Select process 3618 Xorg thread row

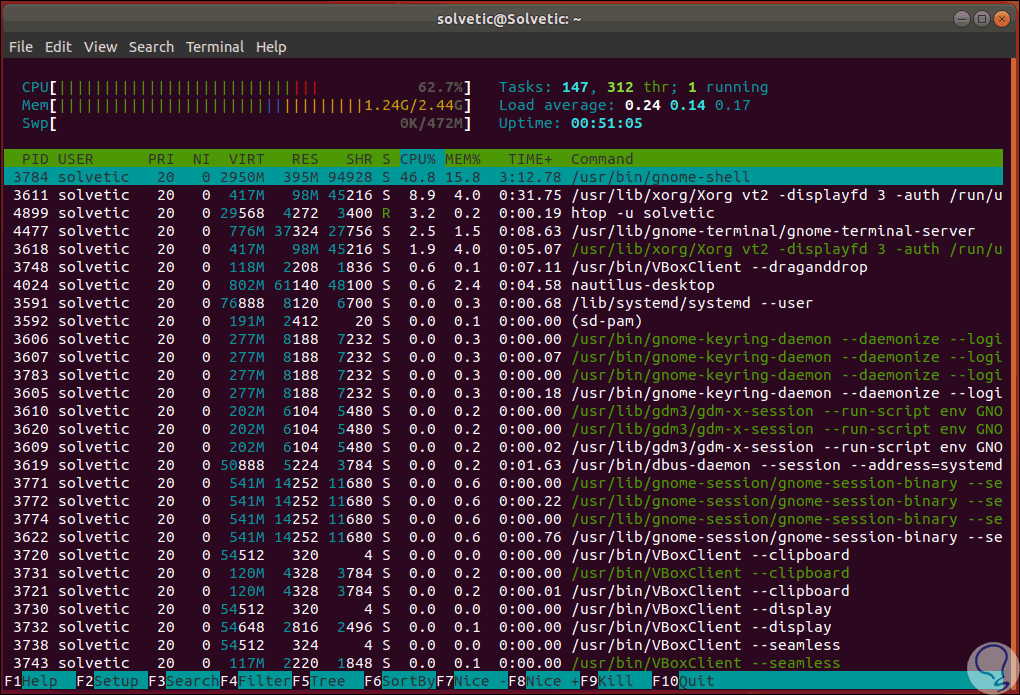click(503, 249)
